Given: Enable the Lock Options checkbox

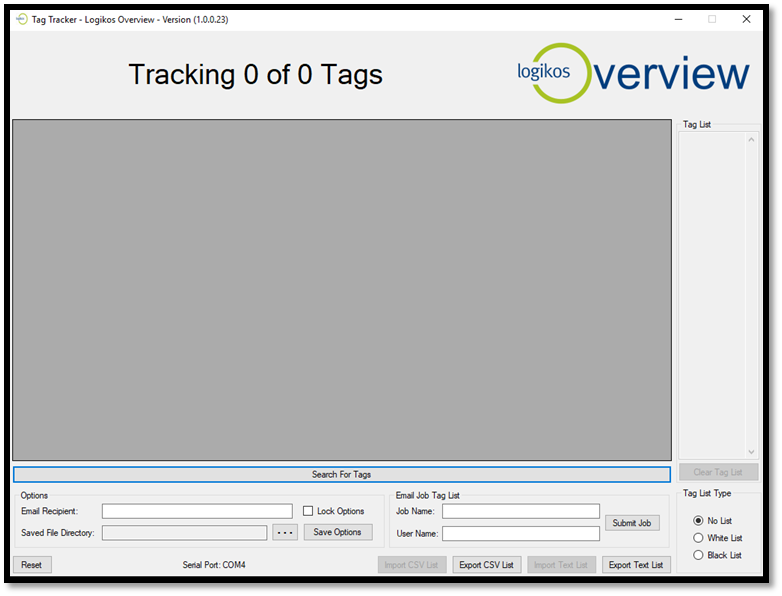Looking at the screenshot, I should pyautogui.click(x=308, y=511).
